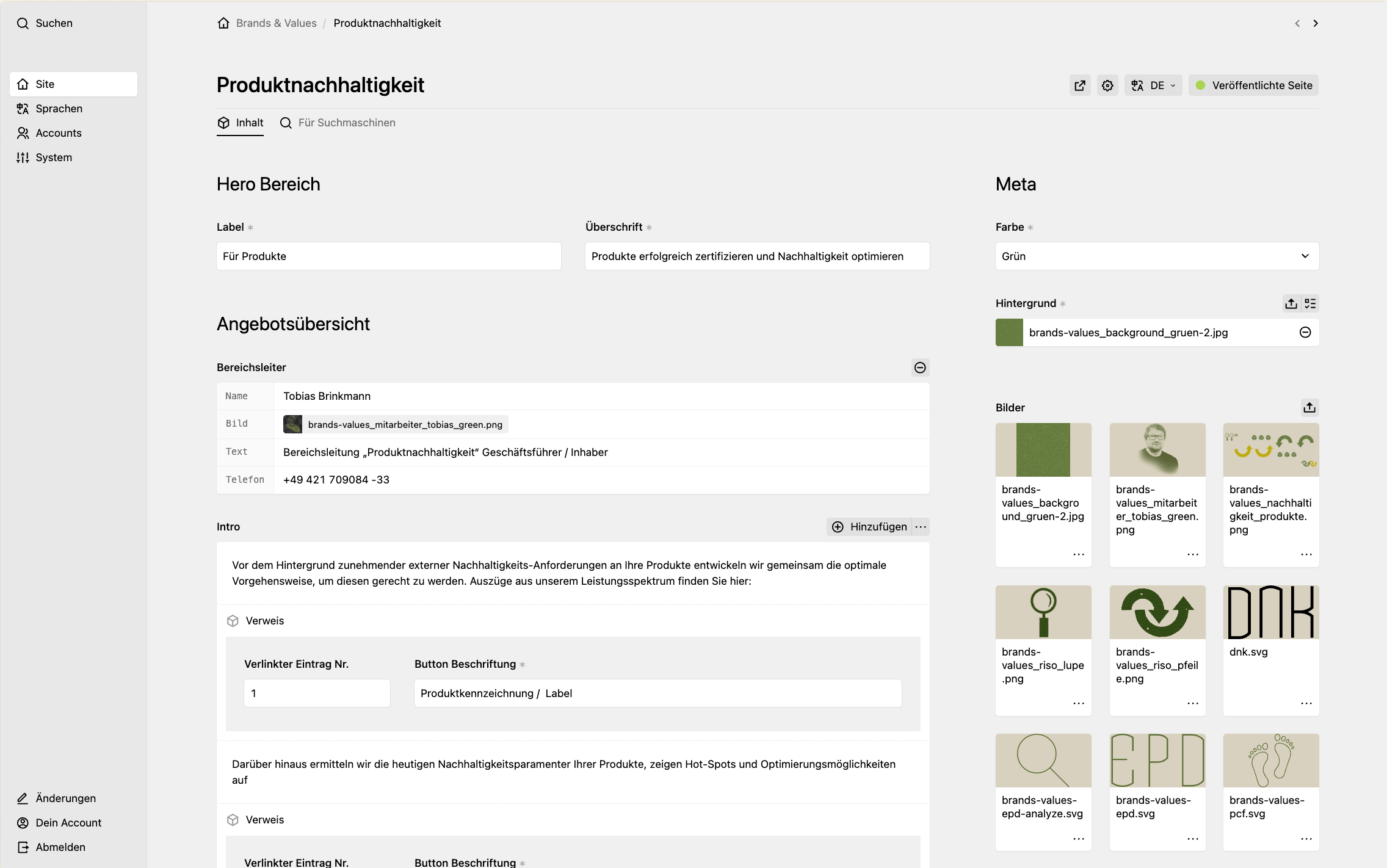Click Produktnachhaltigkeit breadcrumb link
The width and height of the screenshot is (1387, 868).
[x=387, y=23]
